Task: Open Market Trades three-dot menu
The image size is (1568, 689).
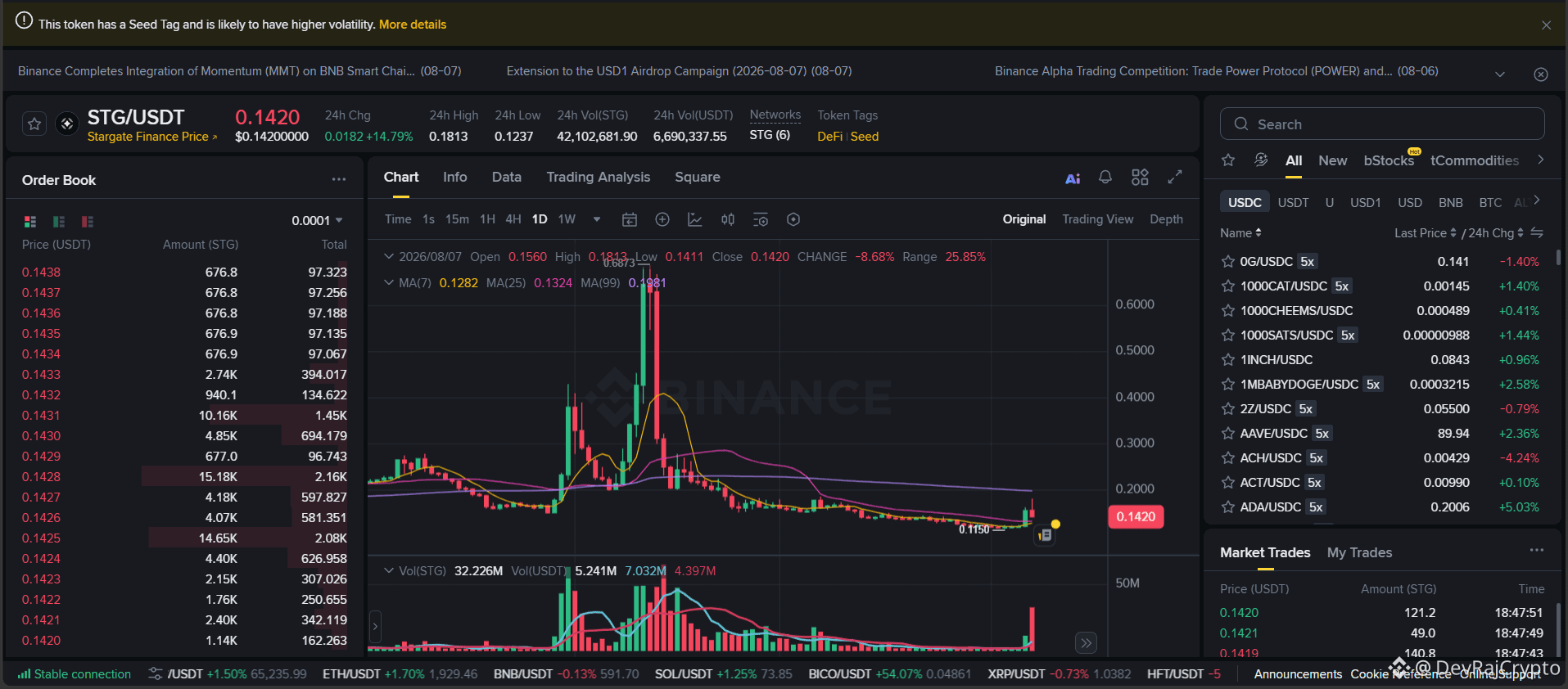Action: point(1537,551)
